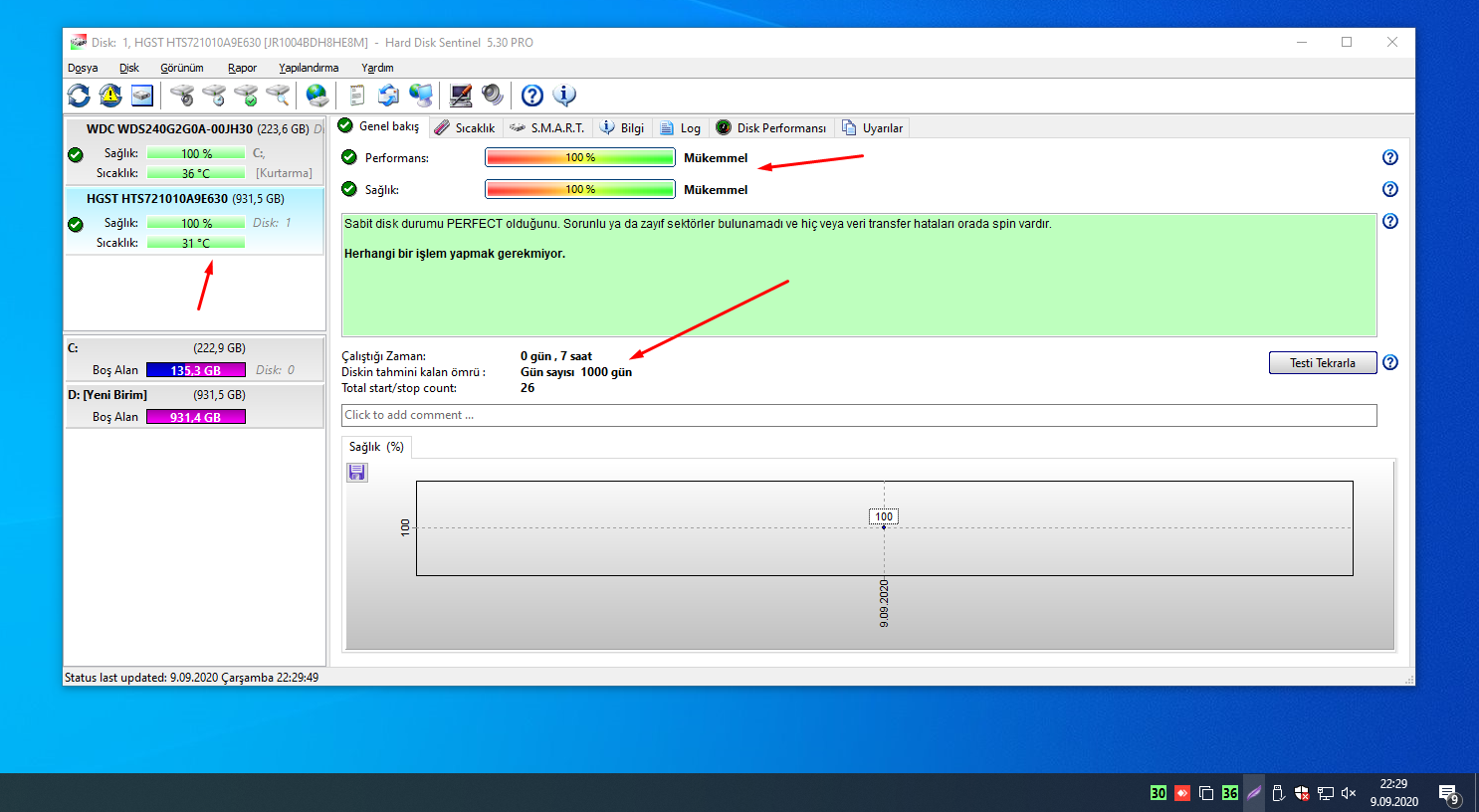
Task: Switch to the Genel bakış tab
Action: [x=379, y=126]
